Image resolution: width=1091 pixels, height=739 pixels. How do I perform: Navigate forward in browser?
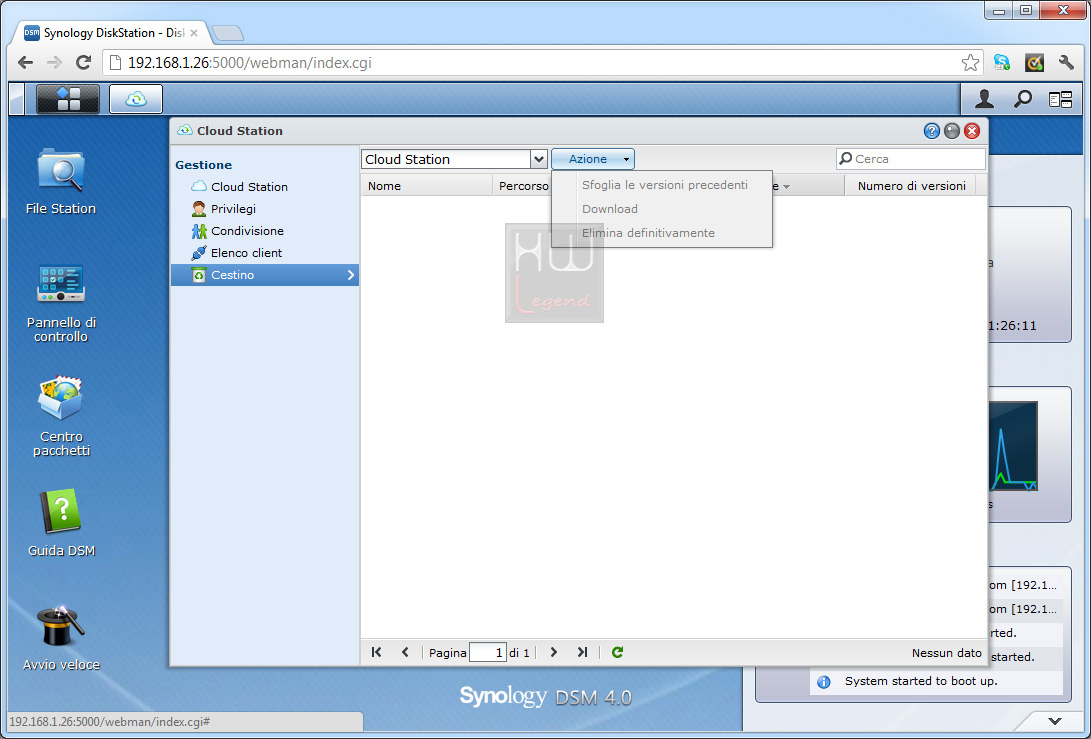(54, 63)
